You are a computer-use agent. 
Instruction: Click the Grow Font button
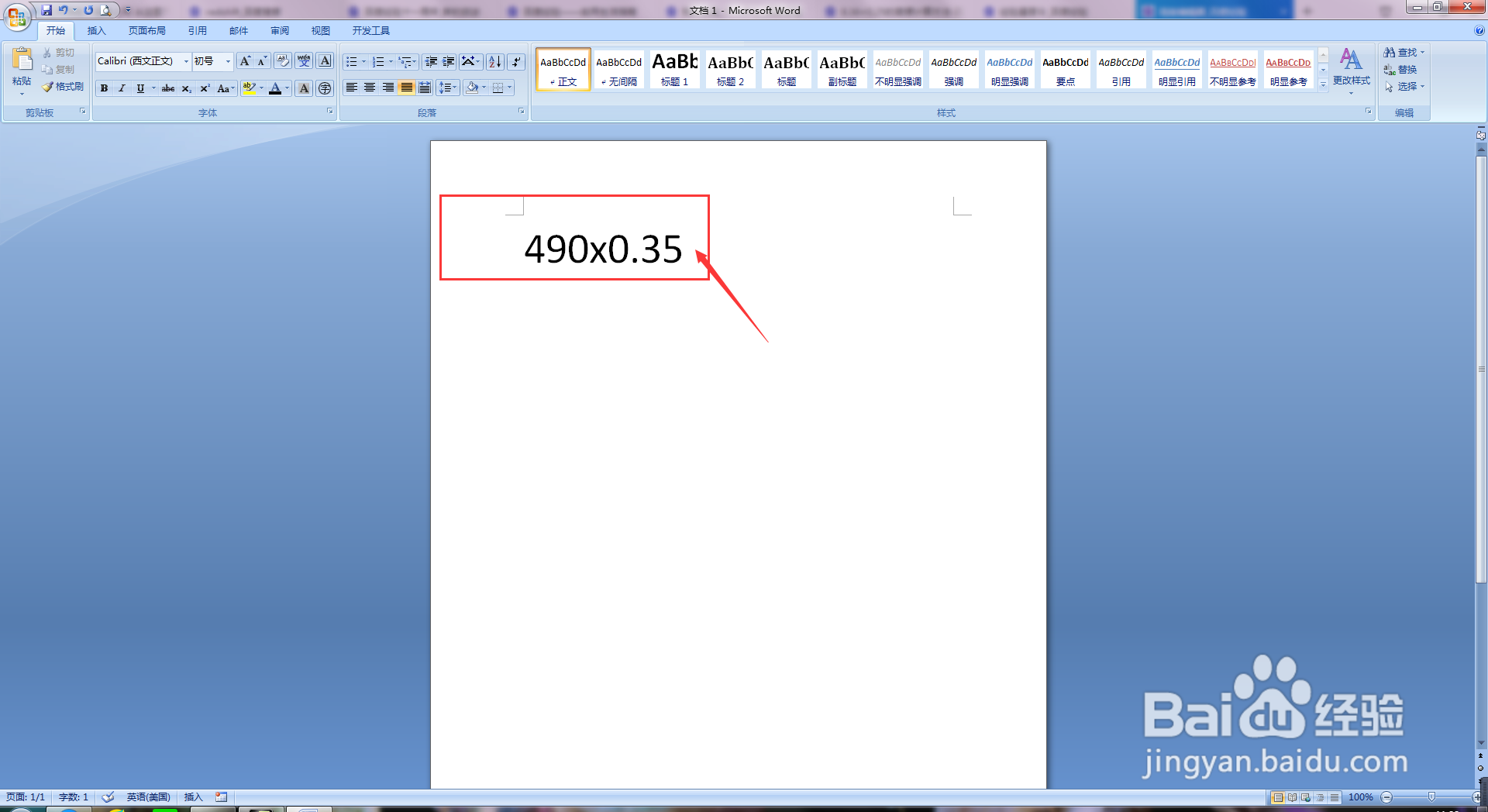click(x=245, y=61)
